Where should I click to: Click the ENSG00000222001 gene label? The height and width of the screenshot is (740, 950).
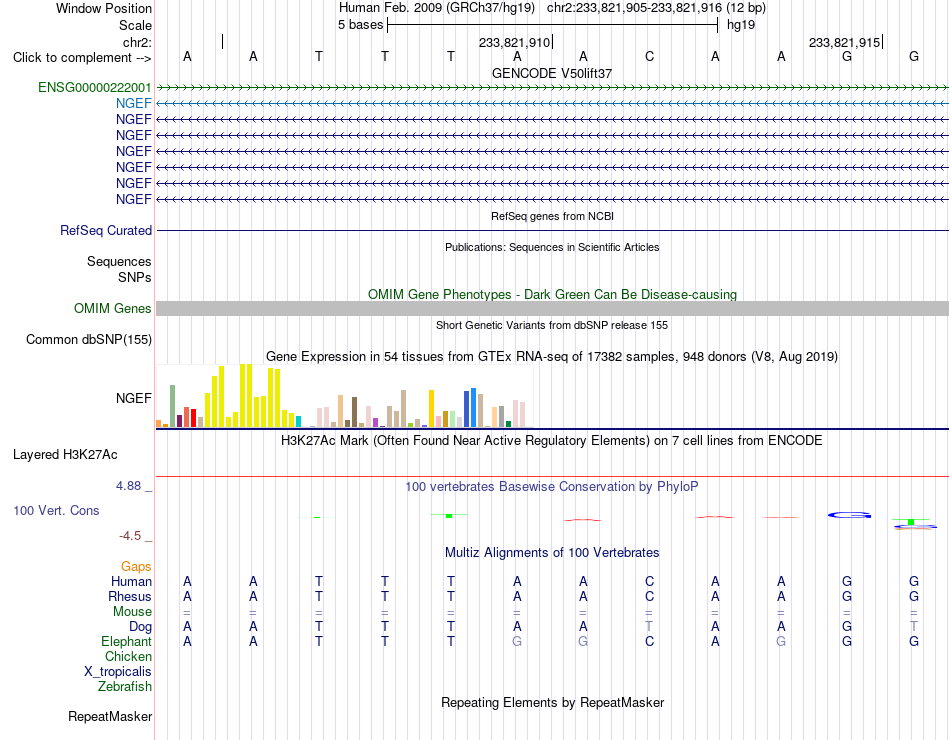click(x=95, y=87)
